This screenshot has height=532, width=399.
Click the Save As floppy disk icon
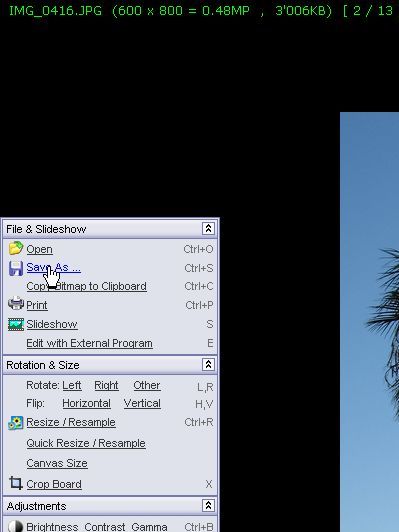(x=16, y=268)
